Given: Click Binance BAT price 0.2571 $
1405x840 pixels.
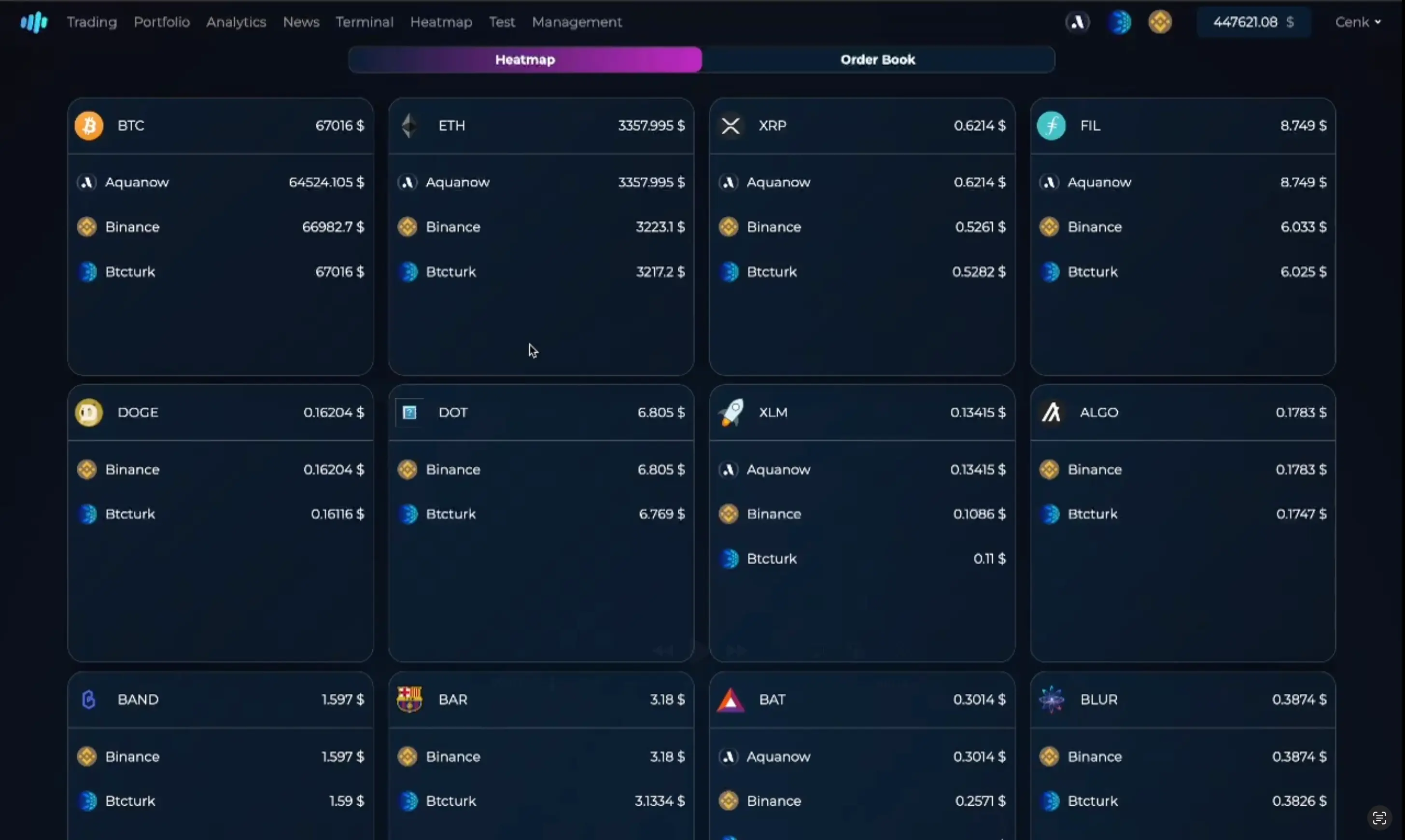Looking at the screenshot, I should 981,801.
